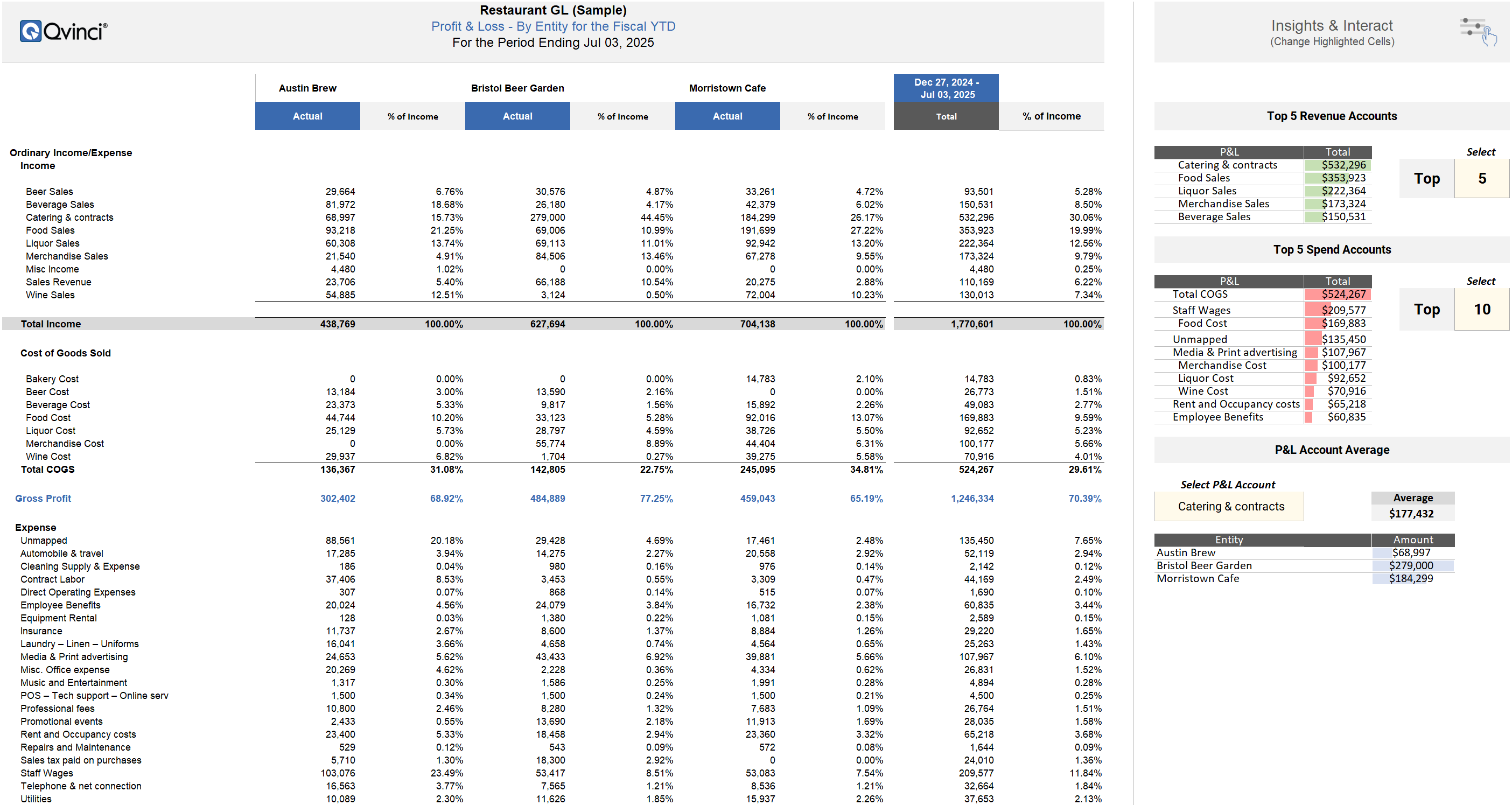Click the Top 5 Revenue Accounts heading
1512x805 pixels.
point(1331,116)
